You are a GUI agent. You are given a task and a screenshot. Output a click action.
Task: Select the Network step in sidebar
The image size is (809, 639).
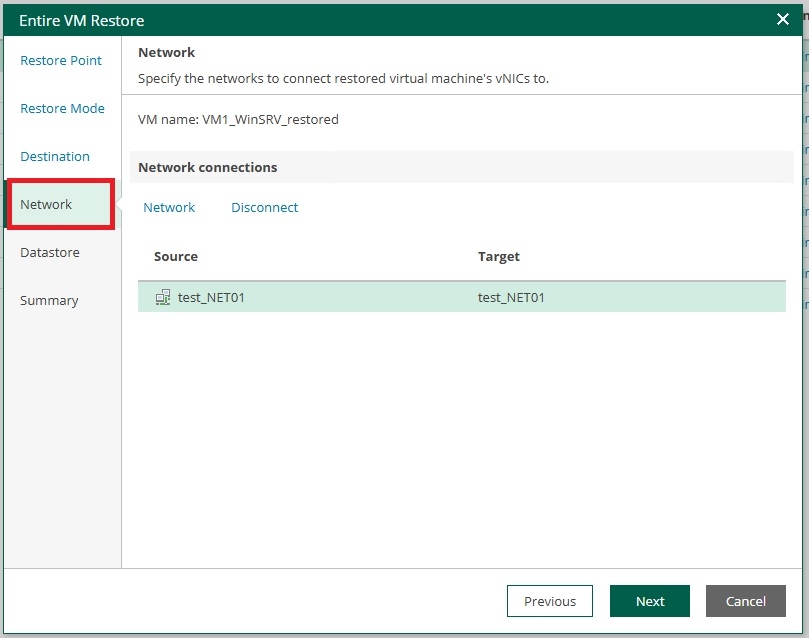coord(61,204)
